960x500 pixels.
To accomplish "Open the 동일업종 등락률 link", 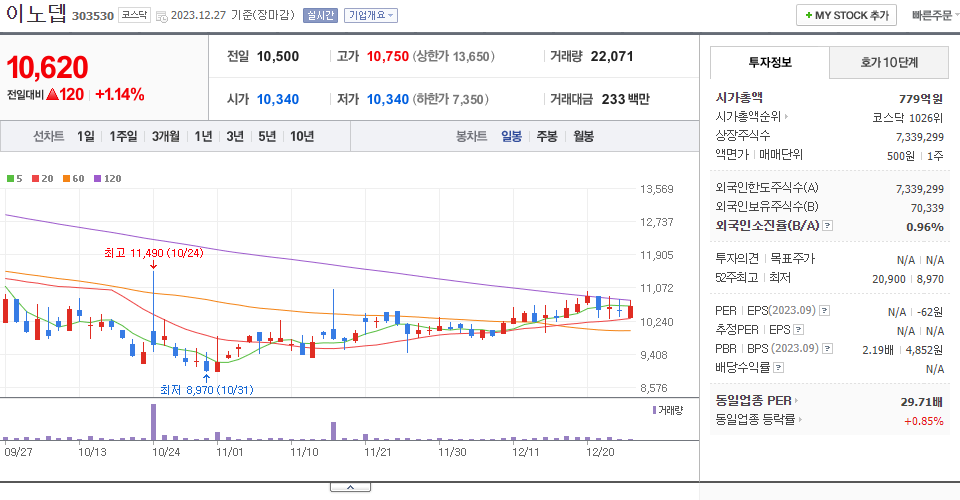I will tap(759, 420).
